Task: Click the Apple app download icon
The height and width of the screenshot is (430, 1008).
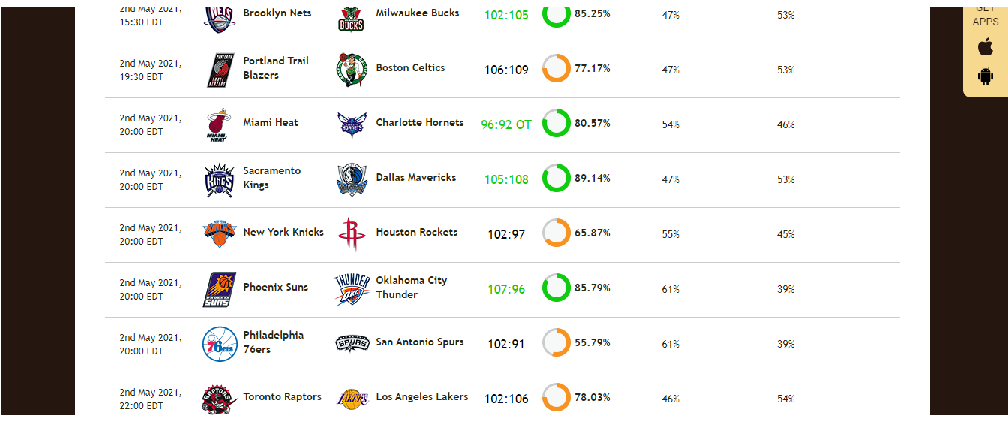Action: (x=984, y=46)
